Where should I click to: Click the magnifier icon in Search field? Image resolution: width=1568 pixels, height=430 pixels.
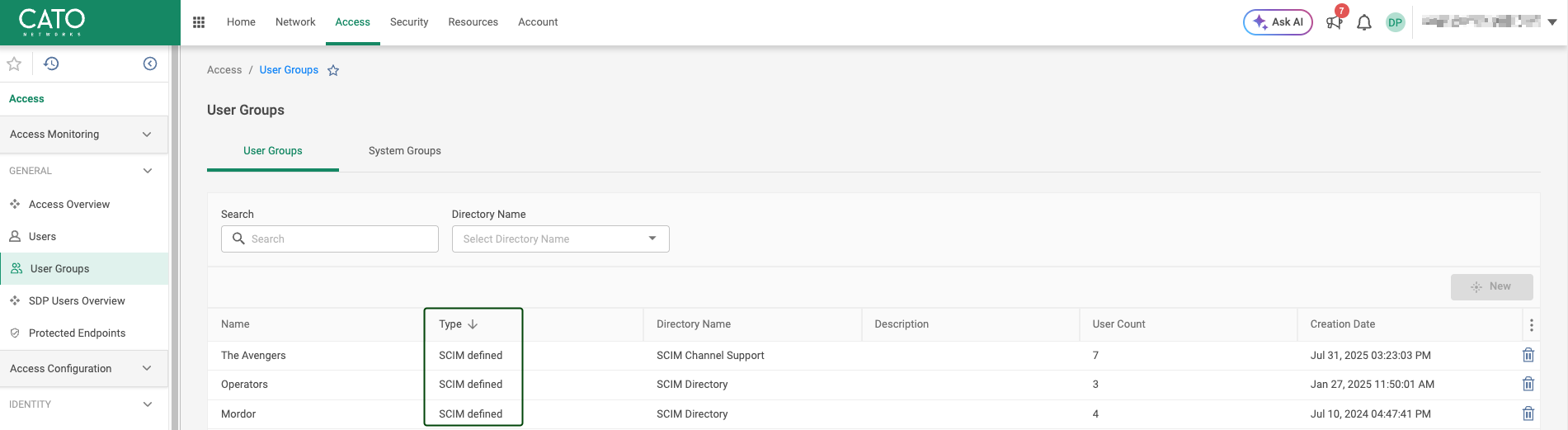238,239
